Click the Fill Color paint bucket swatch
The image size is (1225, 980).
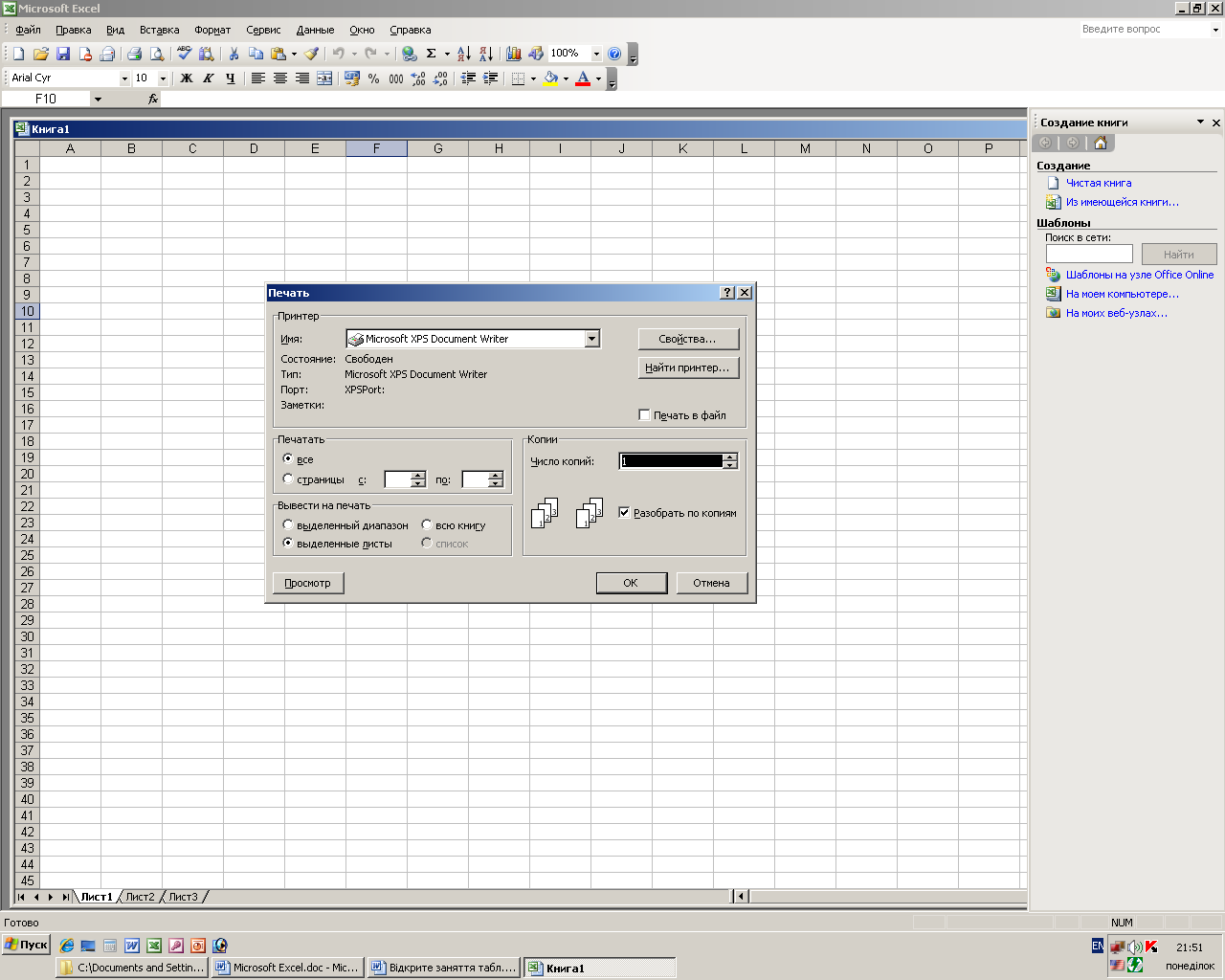(550, 78)
